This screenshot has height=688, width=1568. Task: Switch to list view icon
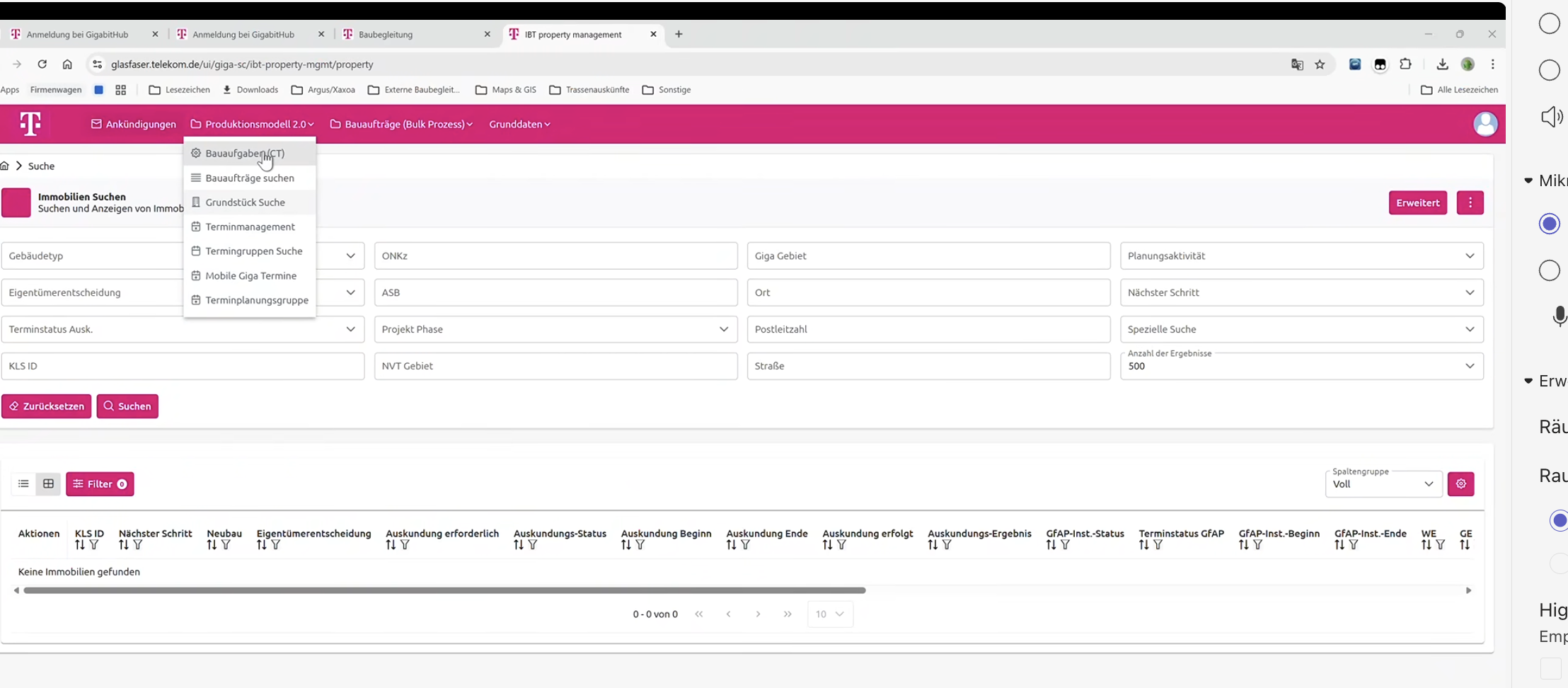pos(23,484)
